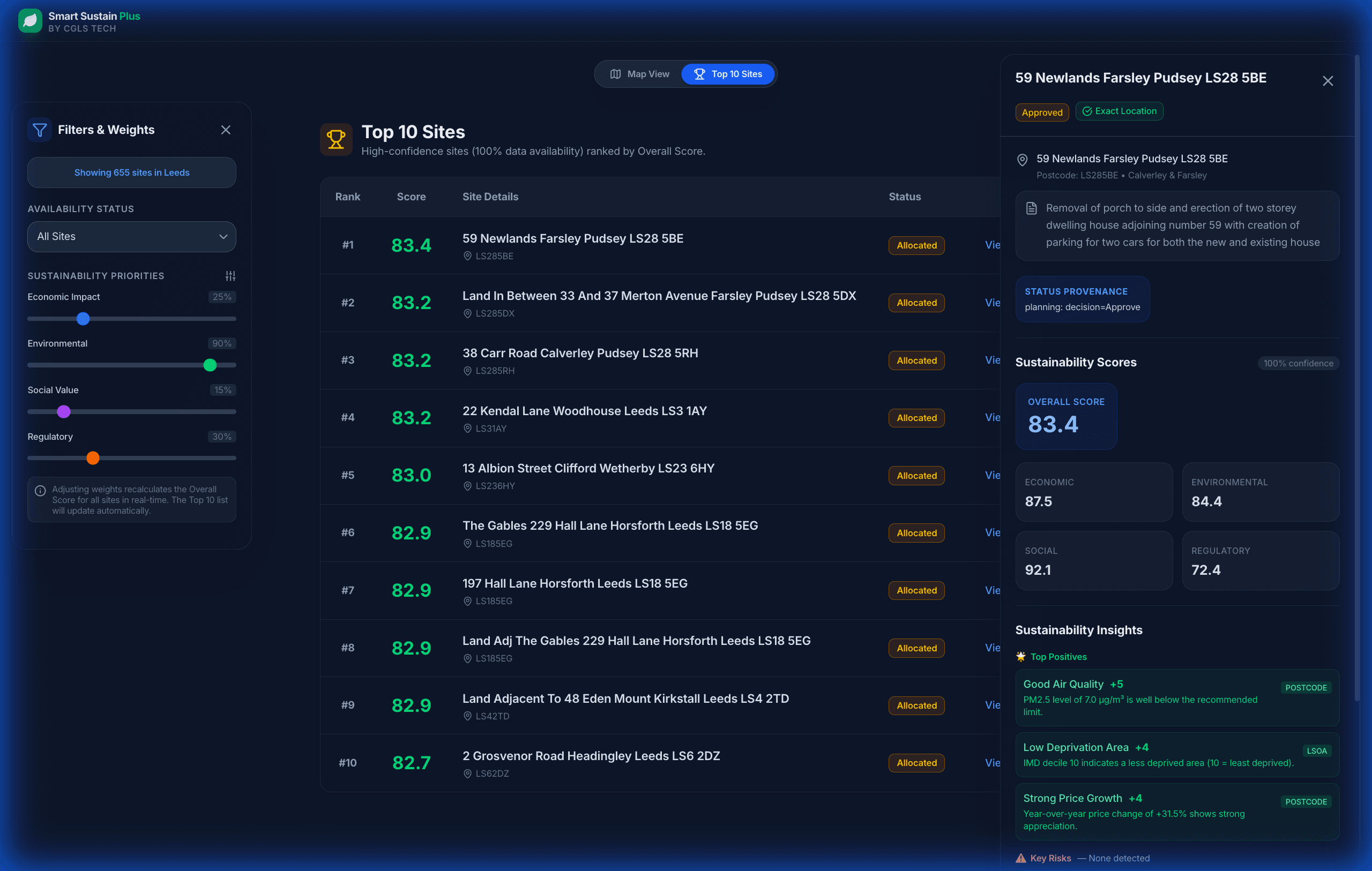Toggle the Allocated badge for rank #2
Screen dimensions: 1372x871
point(915,303)
